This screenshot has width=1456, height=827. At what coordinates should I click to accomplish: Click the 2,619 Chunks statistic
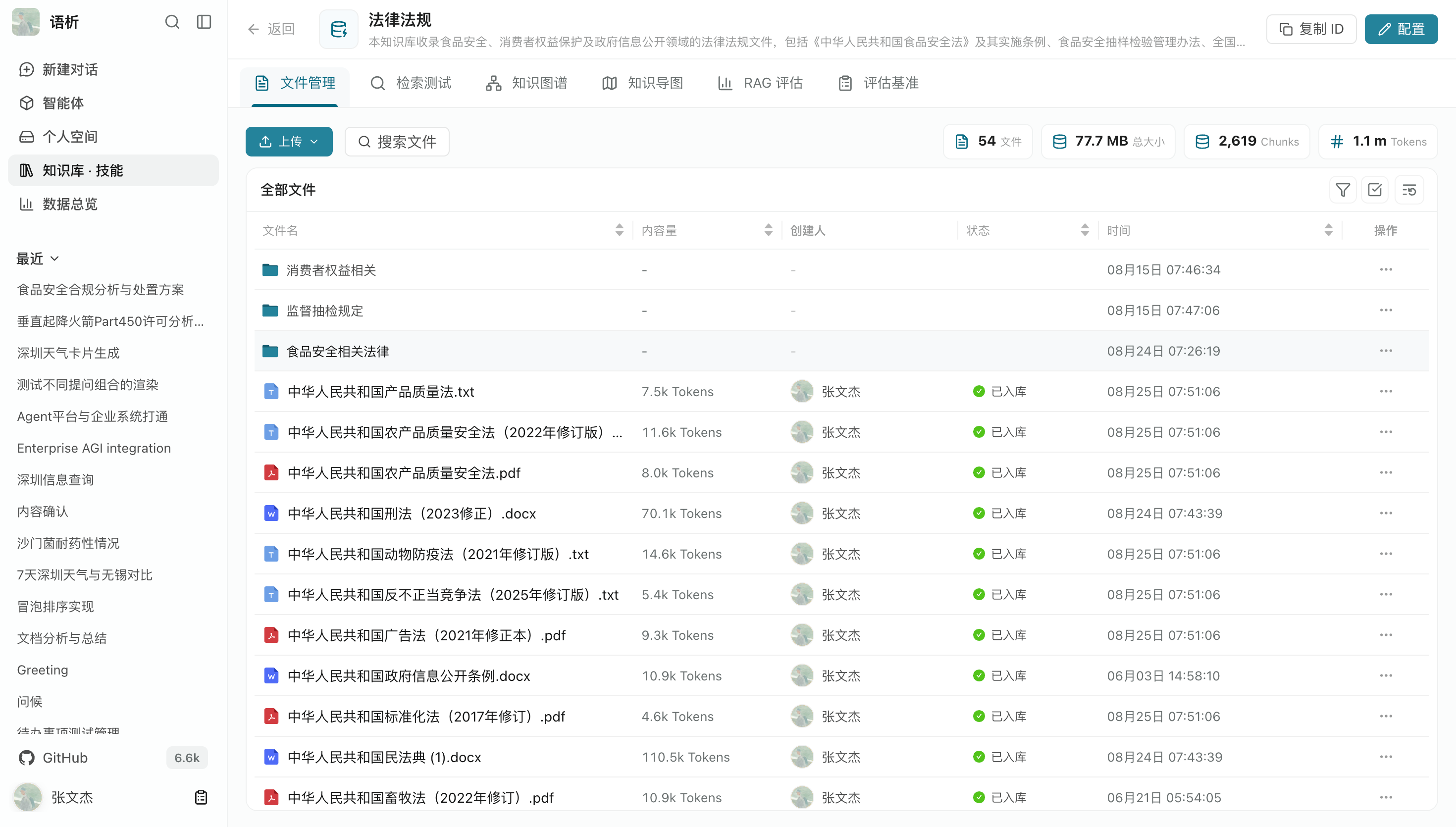click(1247, 142)
